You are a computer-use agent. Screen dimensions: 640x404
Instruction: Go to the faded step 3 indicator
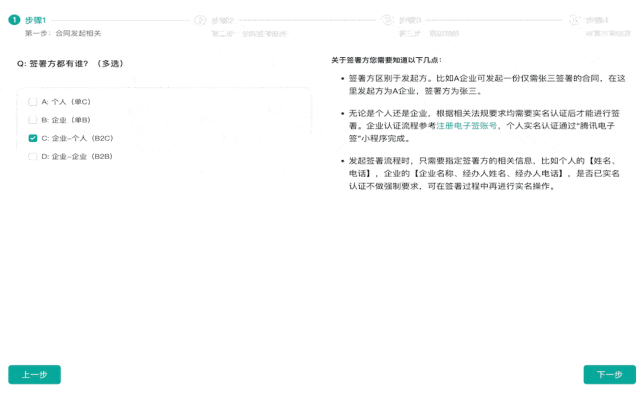(387, 20)
